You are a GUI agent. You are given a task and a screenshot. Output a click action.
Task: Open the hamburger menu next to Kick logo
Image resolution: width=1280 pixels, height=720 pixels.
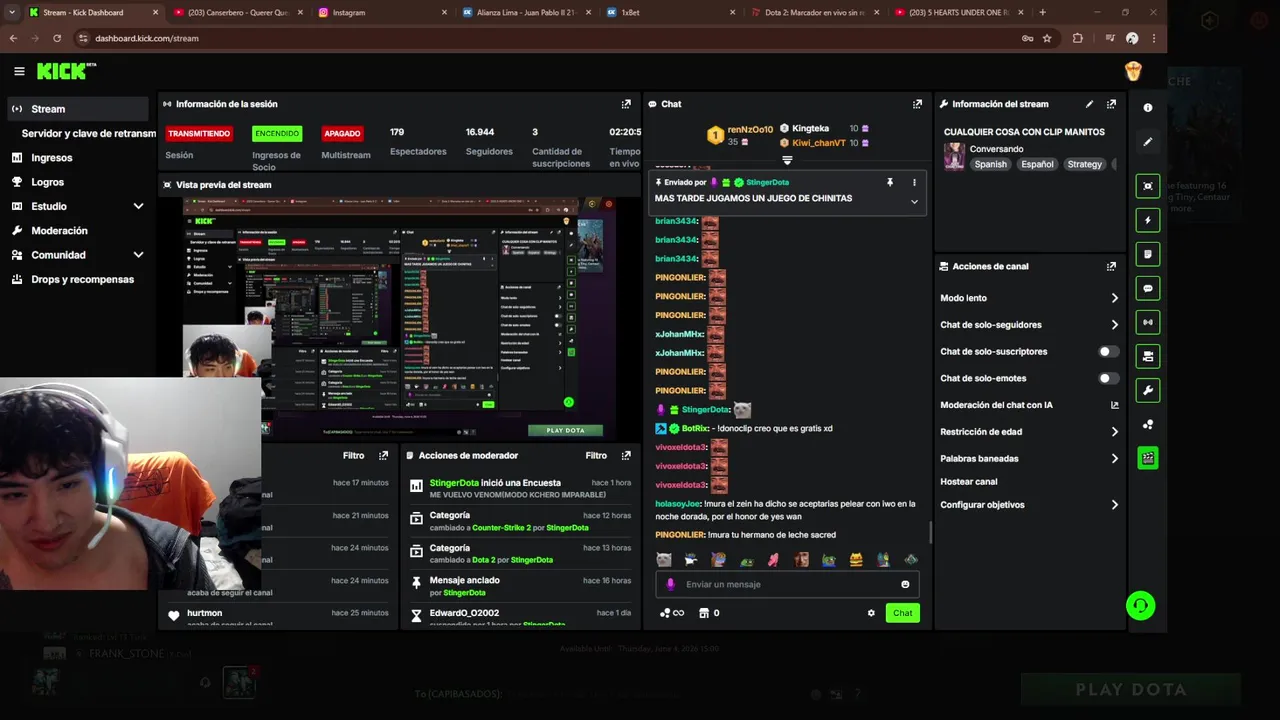point(19,71)
